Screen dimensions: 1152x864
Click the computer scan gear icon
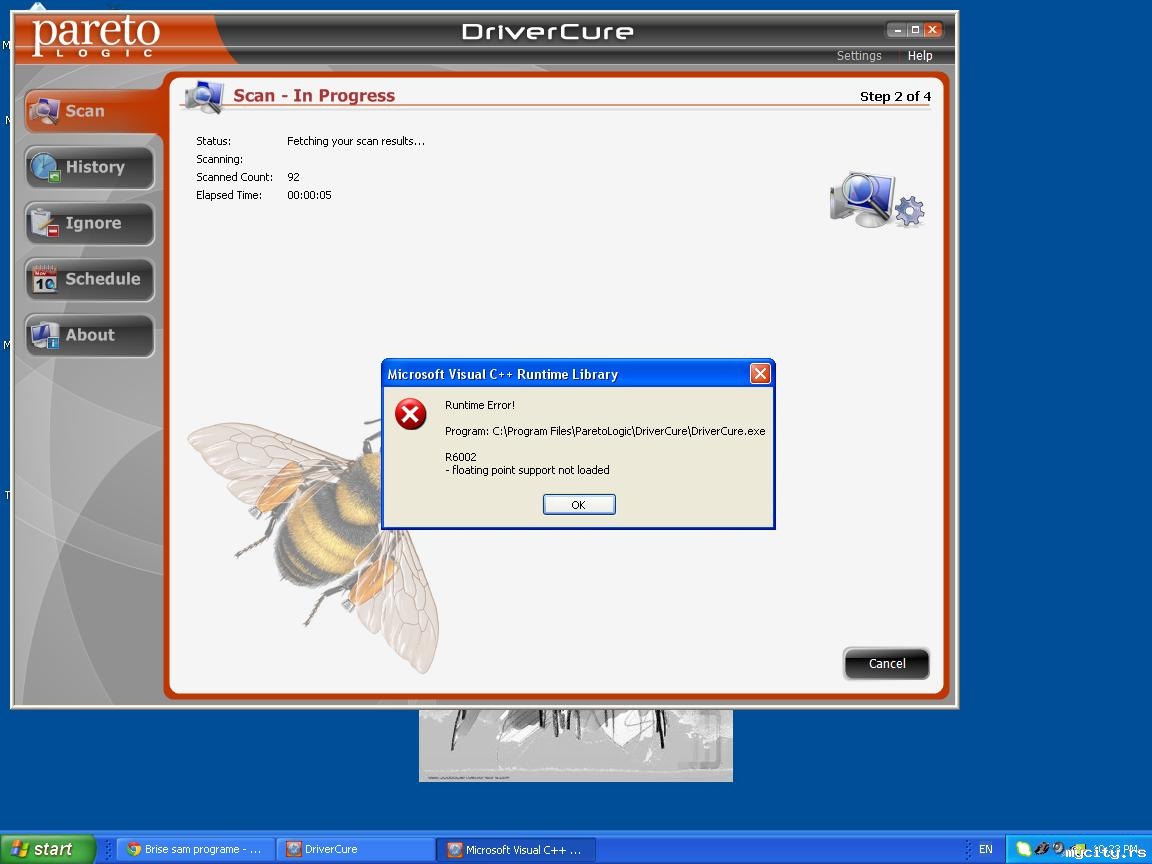pos(876,200)
